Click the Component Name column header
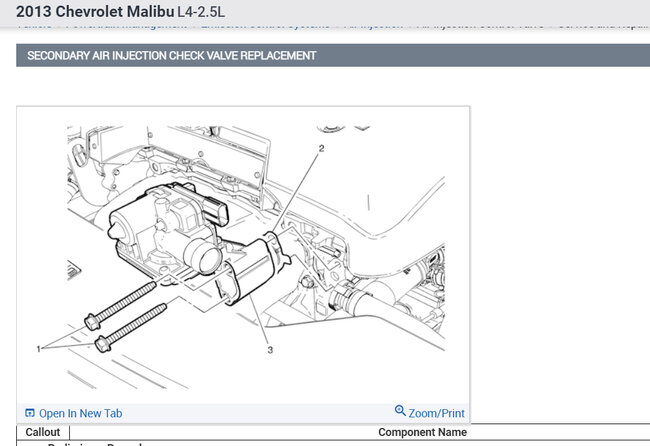The image size is (650, 446). 422,432
